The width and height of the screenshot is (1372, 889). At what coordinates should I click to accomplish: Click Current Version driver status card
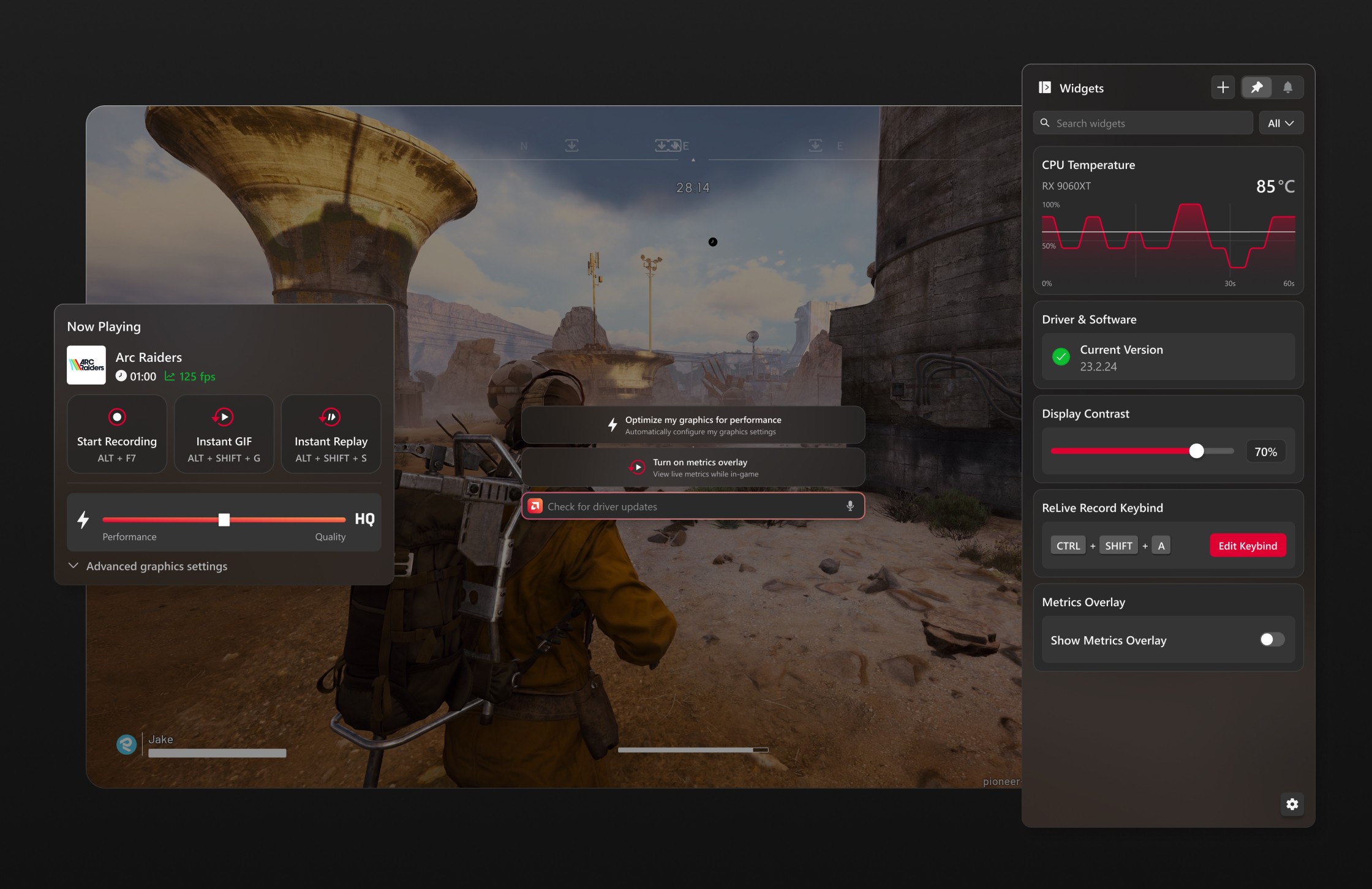(1167, 358)
